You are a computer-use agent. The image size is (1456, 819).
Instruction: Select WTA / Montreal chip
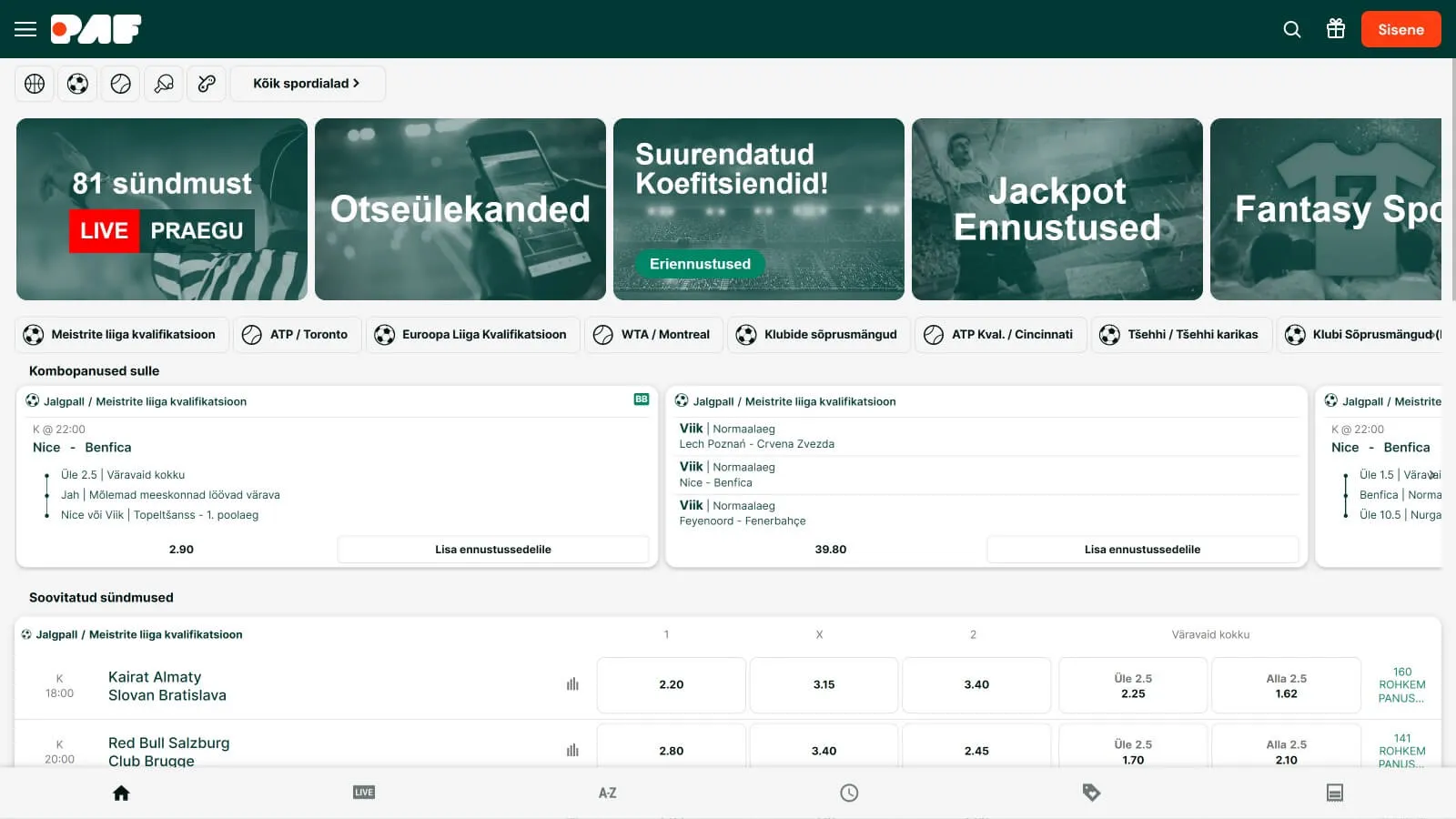click(653, 335)
